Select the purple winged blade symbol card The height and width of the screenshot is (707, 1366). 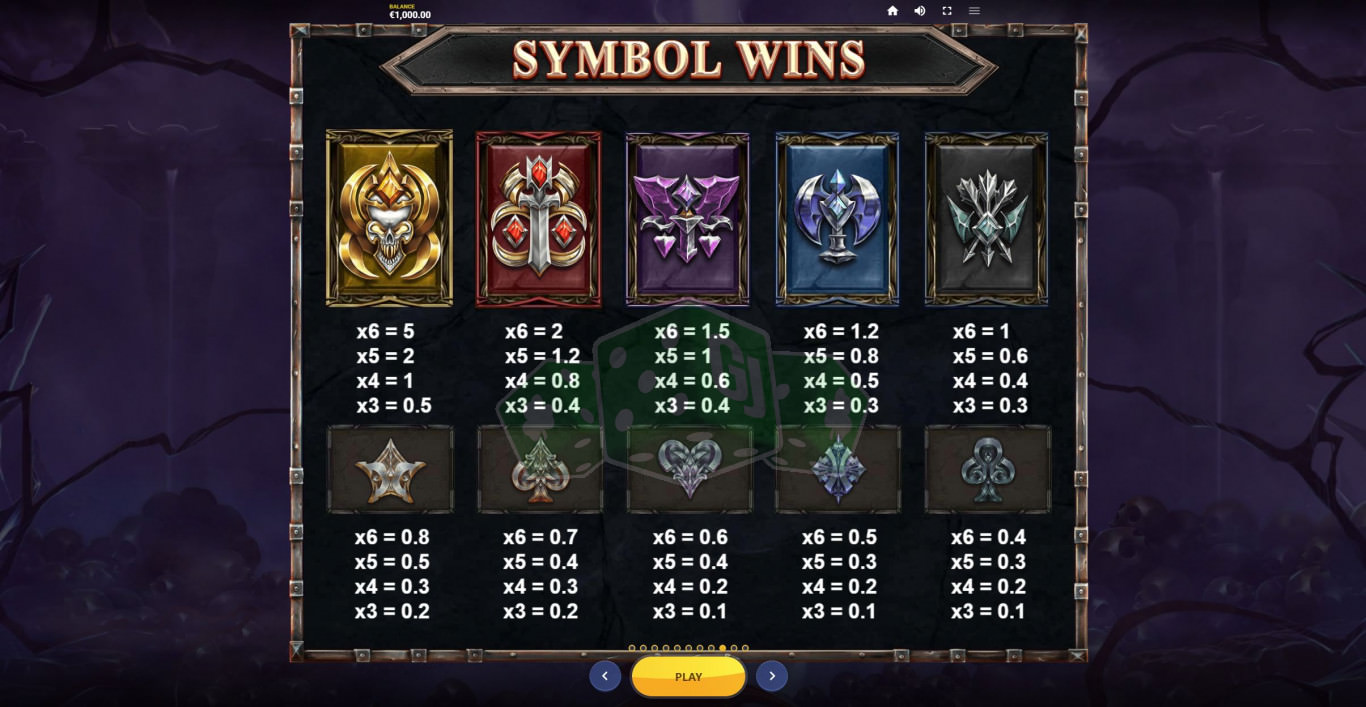coord(688,218)
